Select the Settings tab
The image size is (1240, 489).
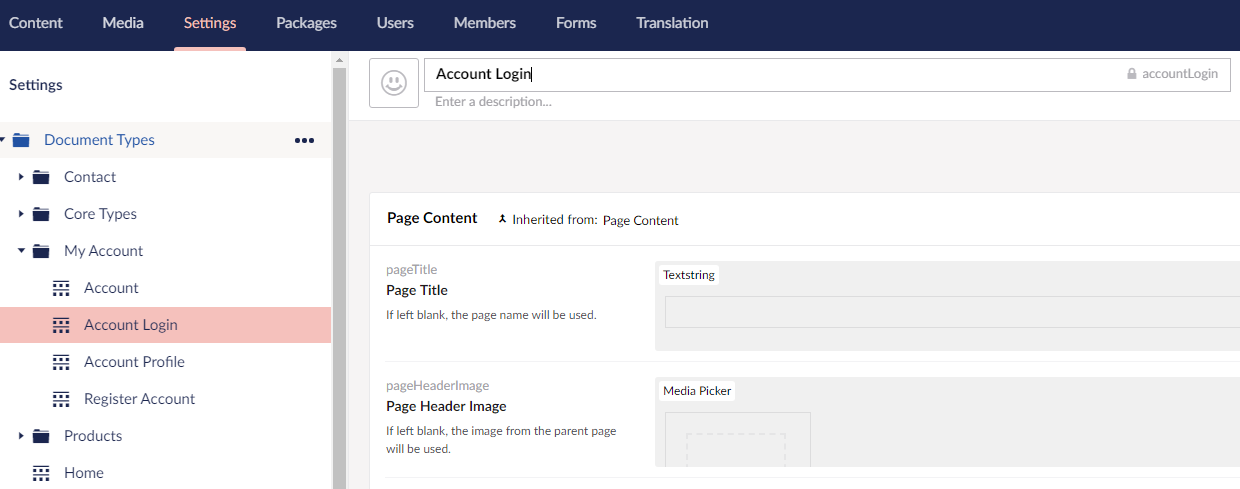[210, 23]
